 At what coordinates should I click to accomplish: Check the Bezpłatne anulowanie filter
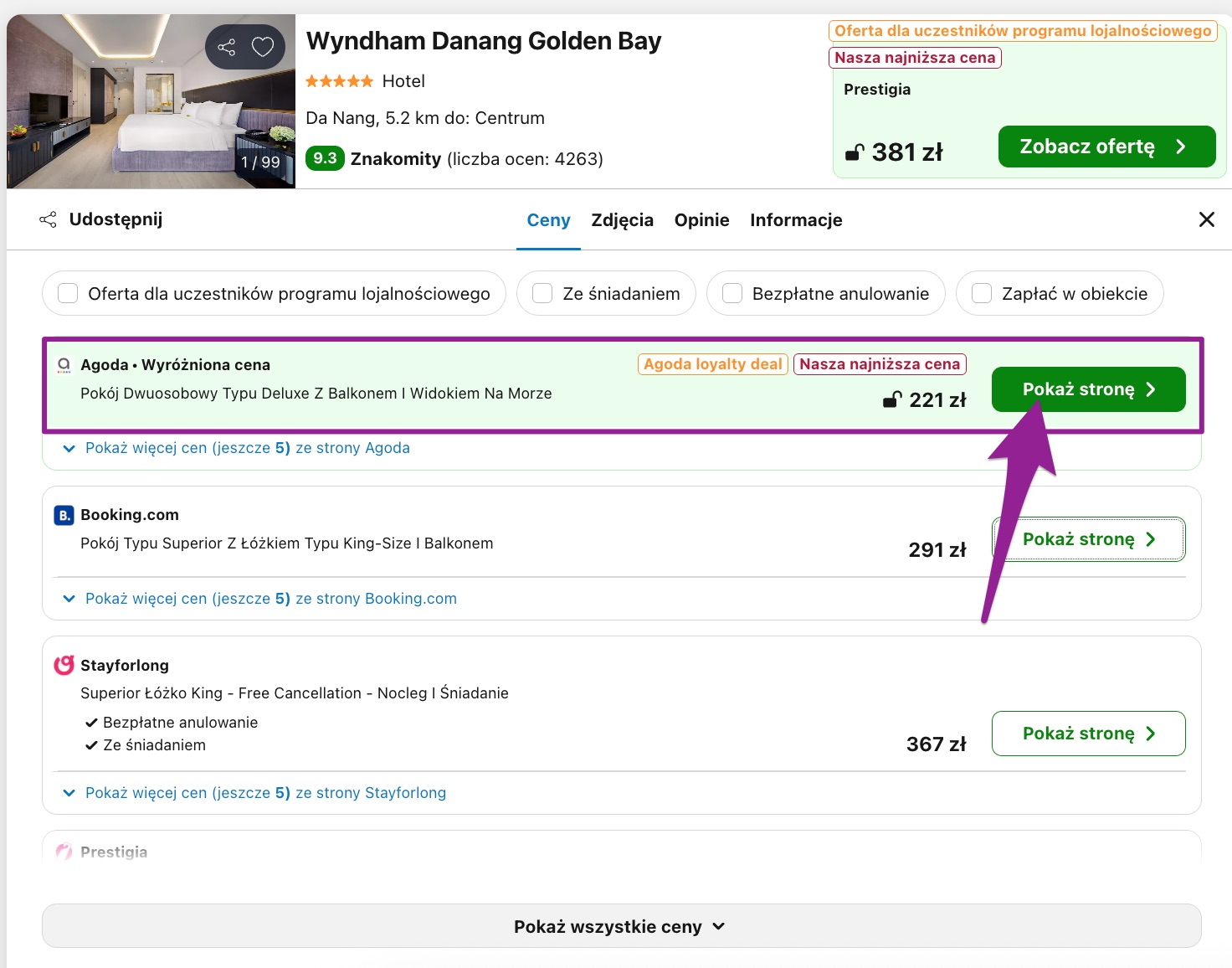click(x=732, y=293)
